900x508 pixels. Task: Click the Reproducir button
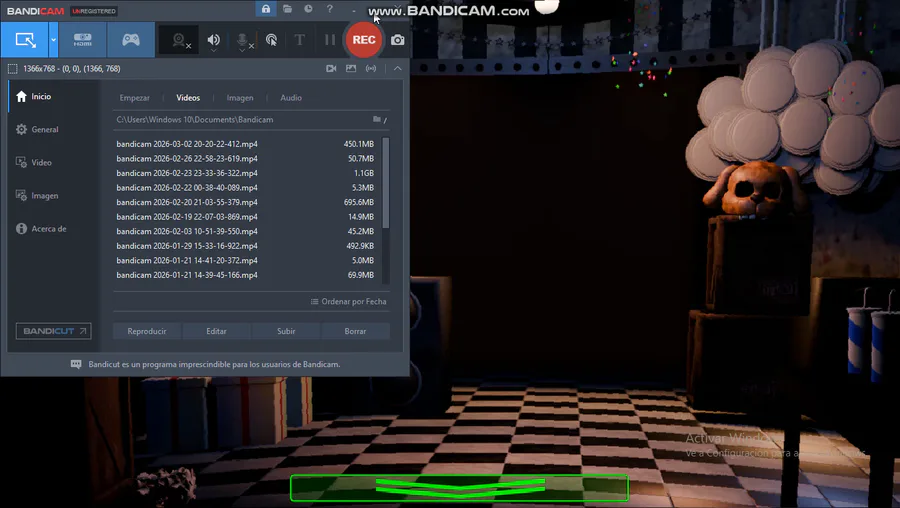click(147, 331)
